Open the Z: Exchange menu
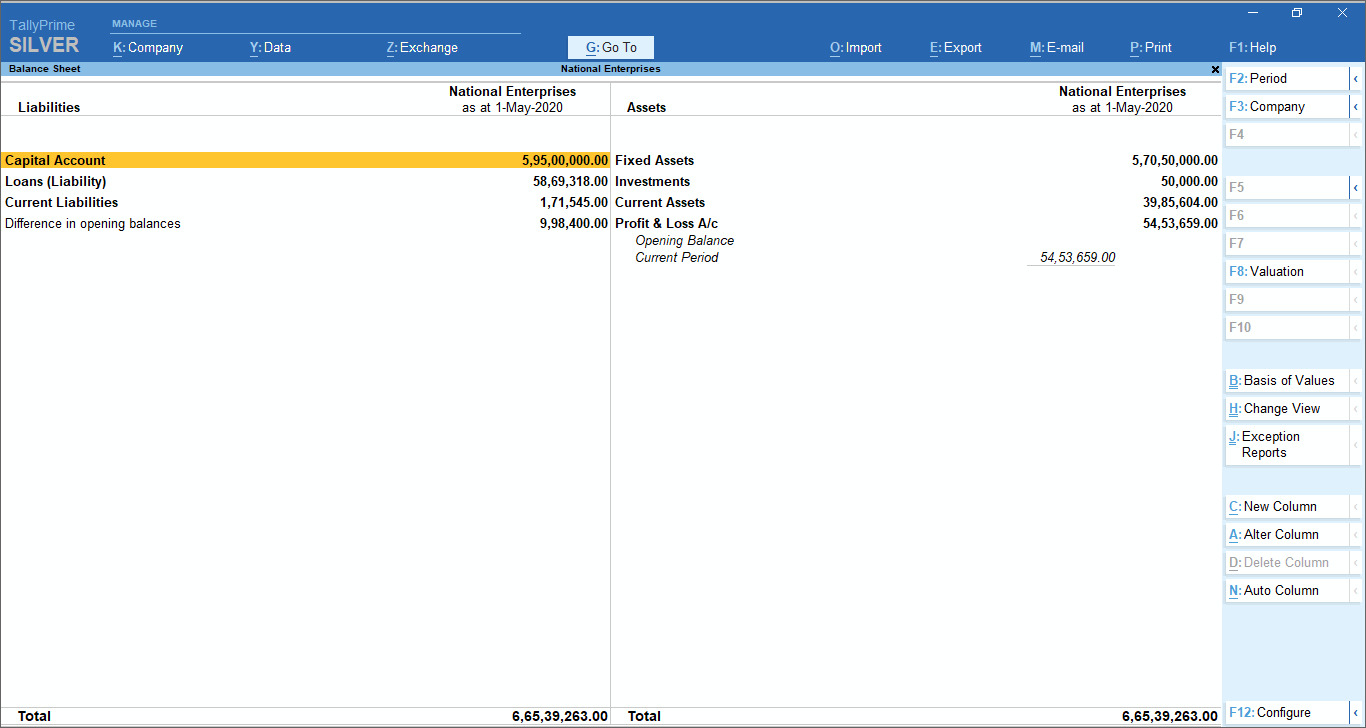Image resolution: width=1366 pixels, height=728 pixels. pyautogui.click(x=422, y=47)
